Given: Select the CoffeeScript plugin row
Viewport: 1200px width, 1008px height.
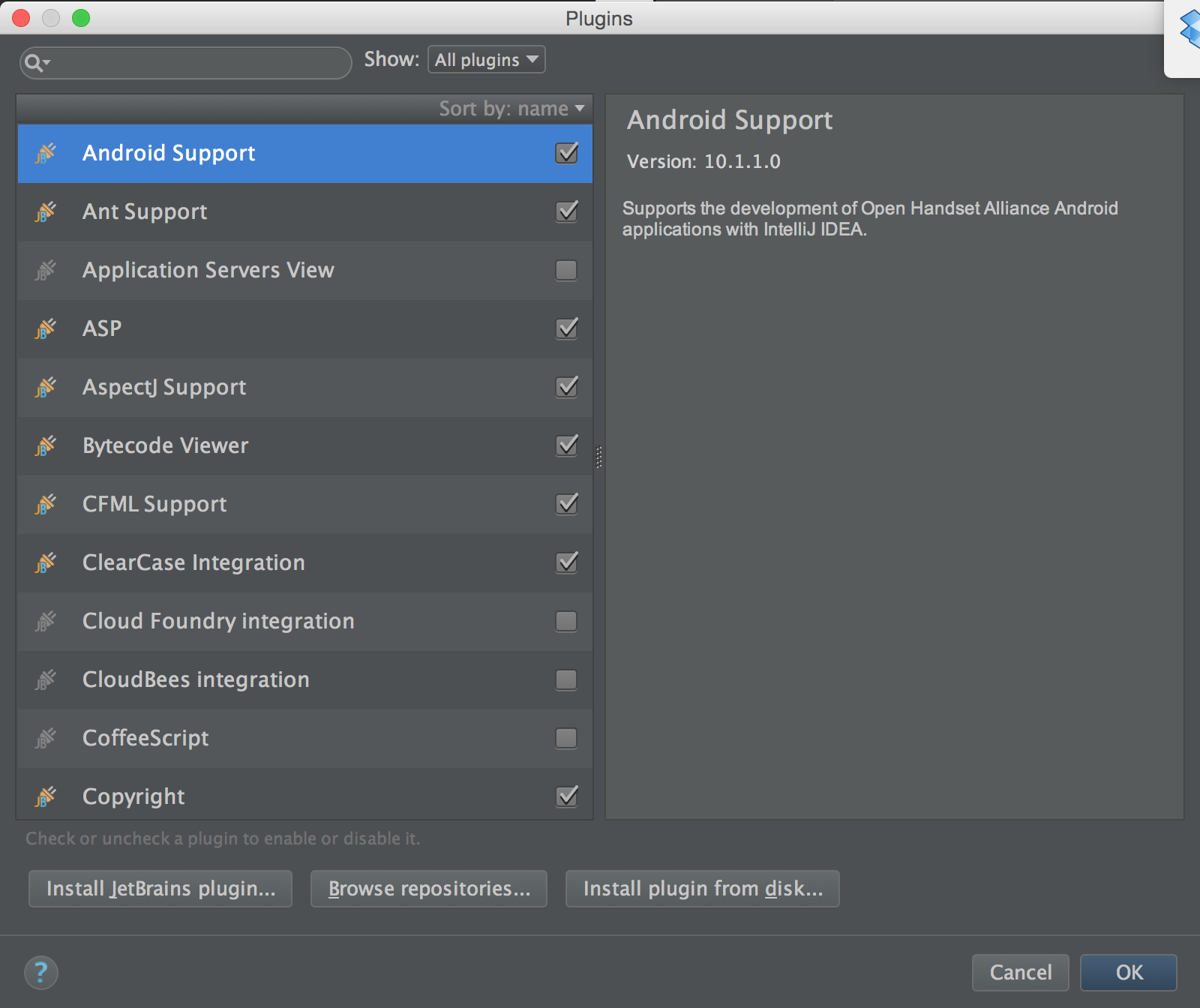Looking at the screenshot, I should 304,738.
